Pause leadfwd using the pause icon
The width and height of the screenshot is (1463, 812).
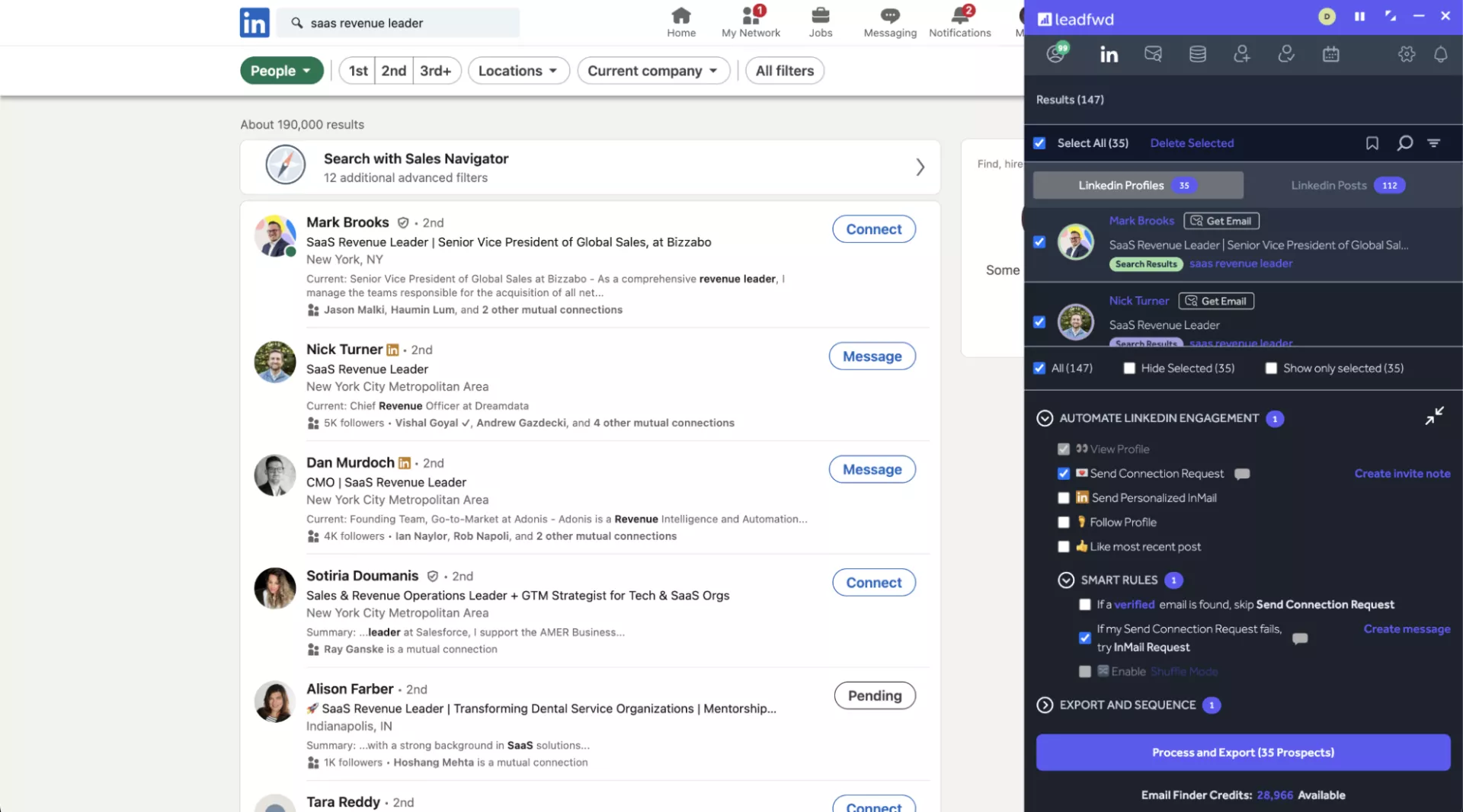1359,16
